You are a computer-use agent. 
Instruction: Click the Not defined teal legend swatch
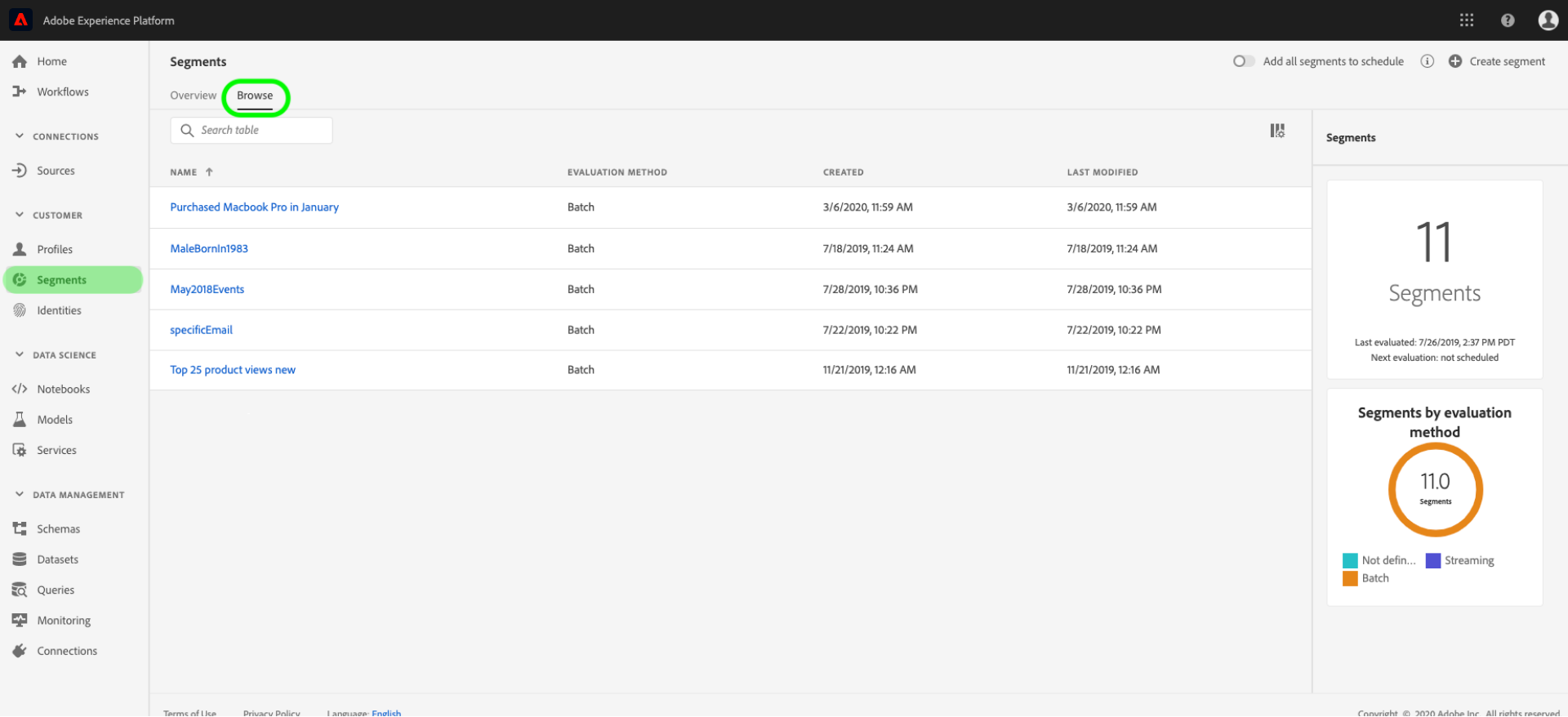coord(1350,560)
